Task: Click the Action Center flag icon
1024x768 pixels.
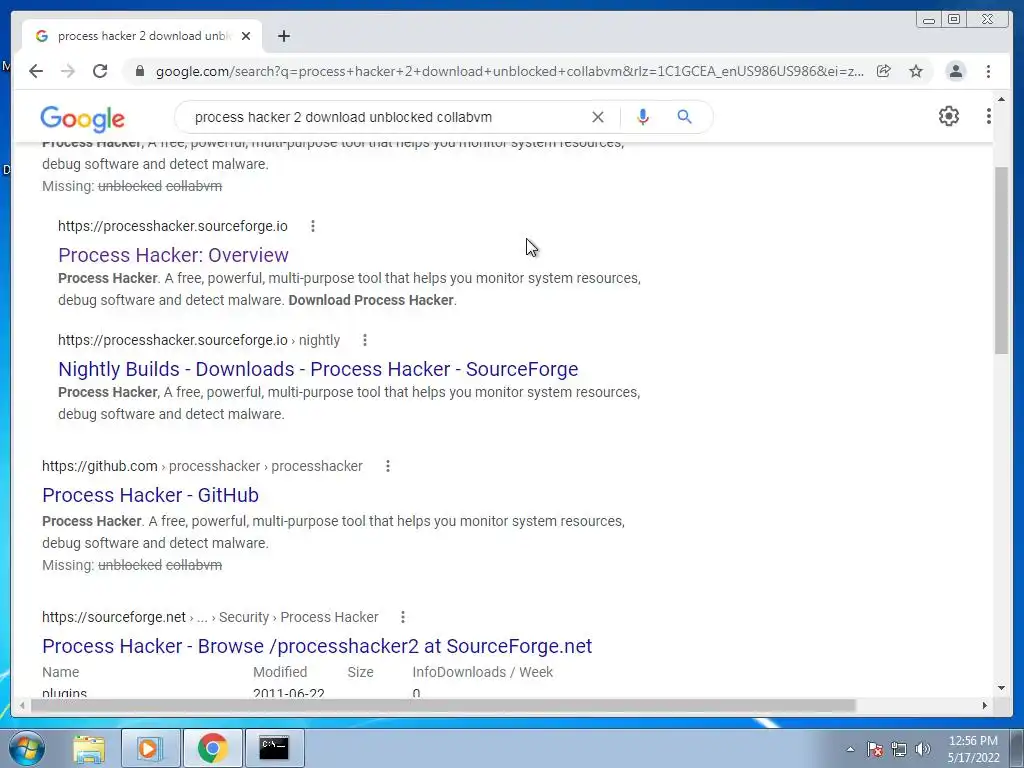Action: click(874, 749)
